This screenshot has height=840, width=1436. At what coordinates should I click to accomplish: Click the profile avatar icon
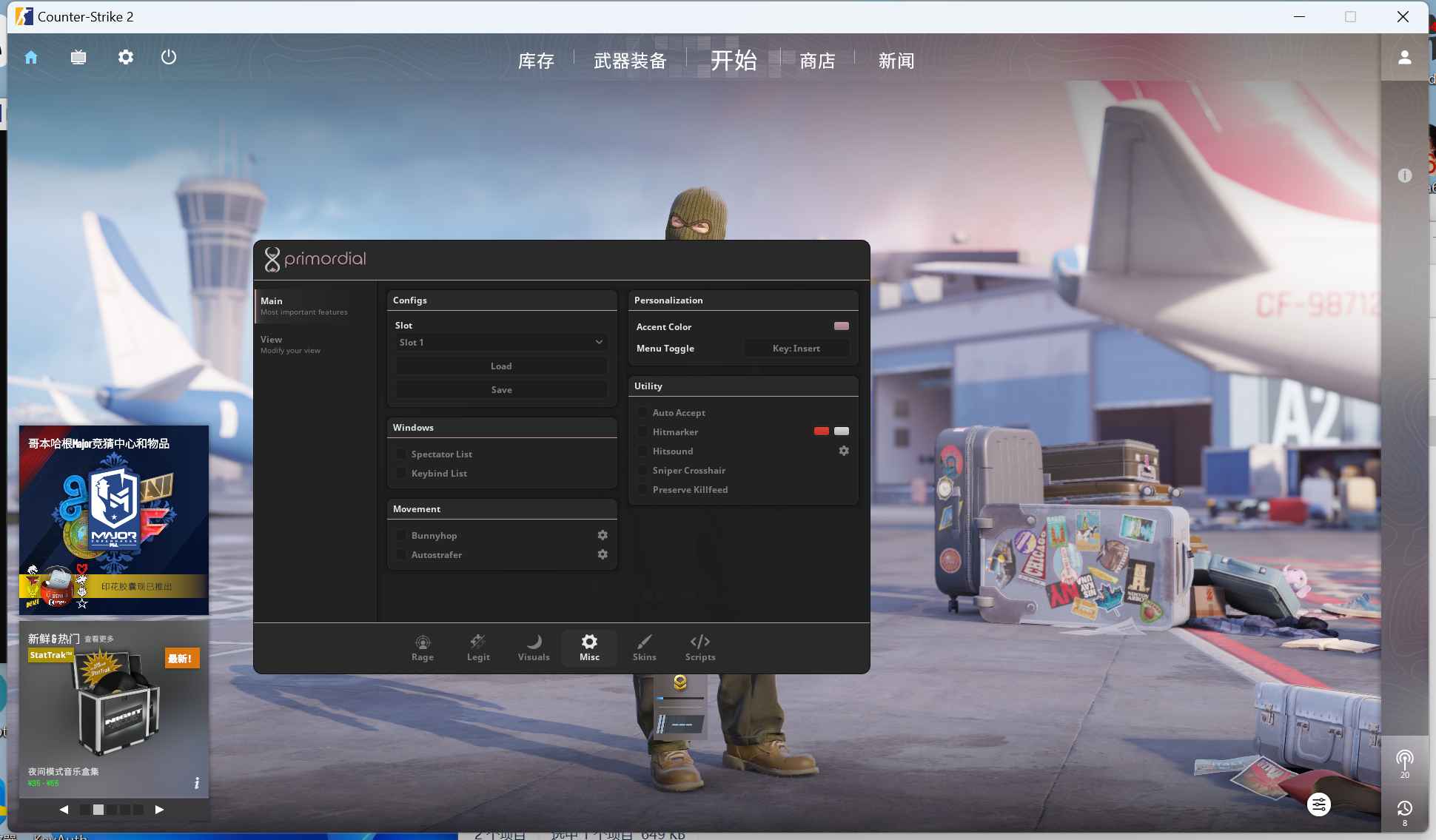[x=1404, y=58]
